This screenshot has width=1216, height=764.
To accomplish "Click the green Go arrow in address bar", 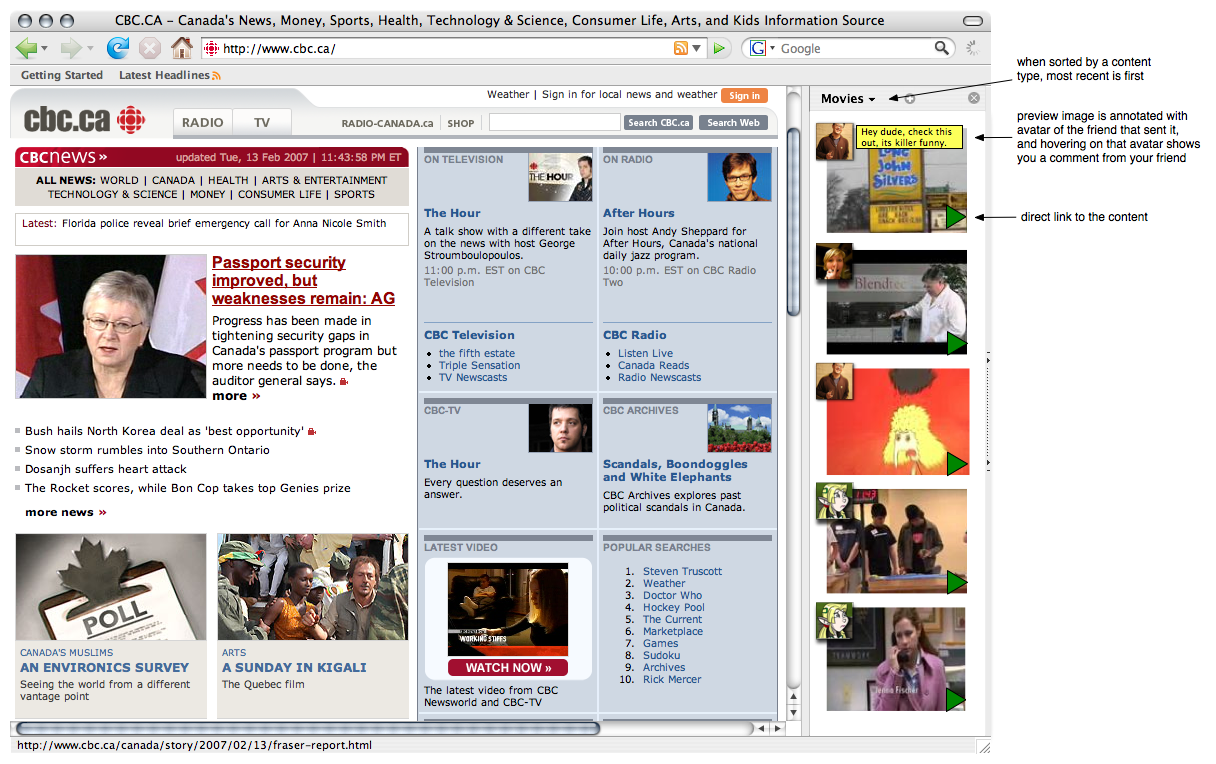I will [719, 48].
